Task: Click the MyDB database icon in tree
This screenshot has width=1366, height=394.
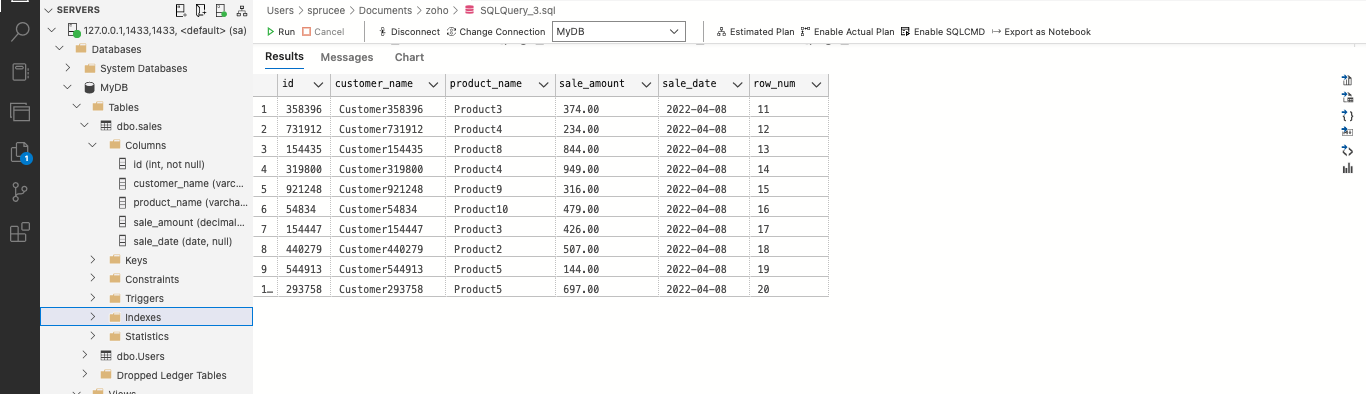Action: click(x=90, y=88)
